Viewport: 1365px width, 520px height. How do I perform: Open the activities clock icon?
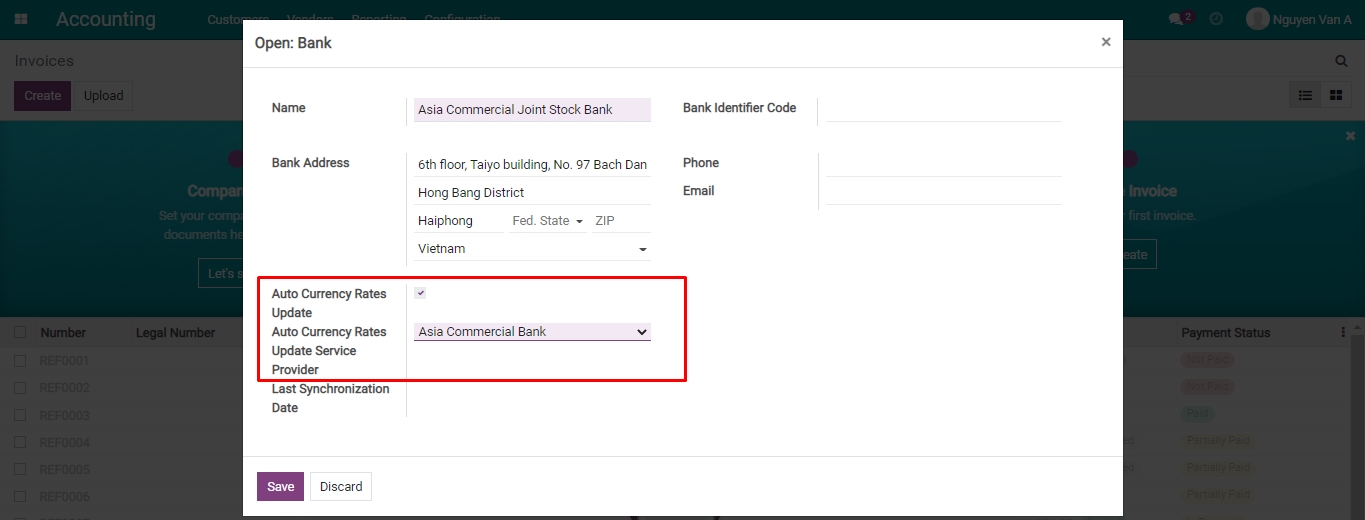point(1216,19)
